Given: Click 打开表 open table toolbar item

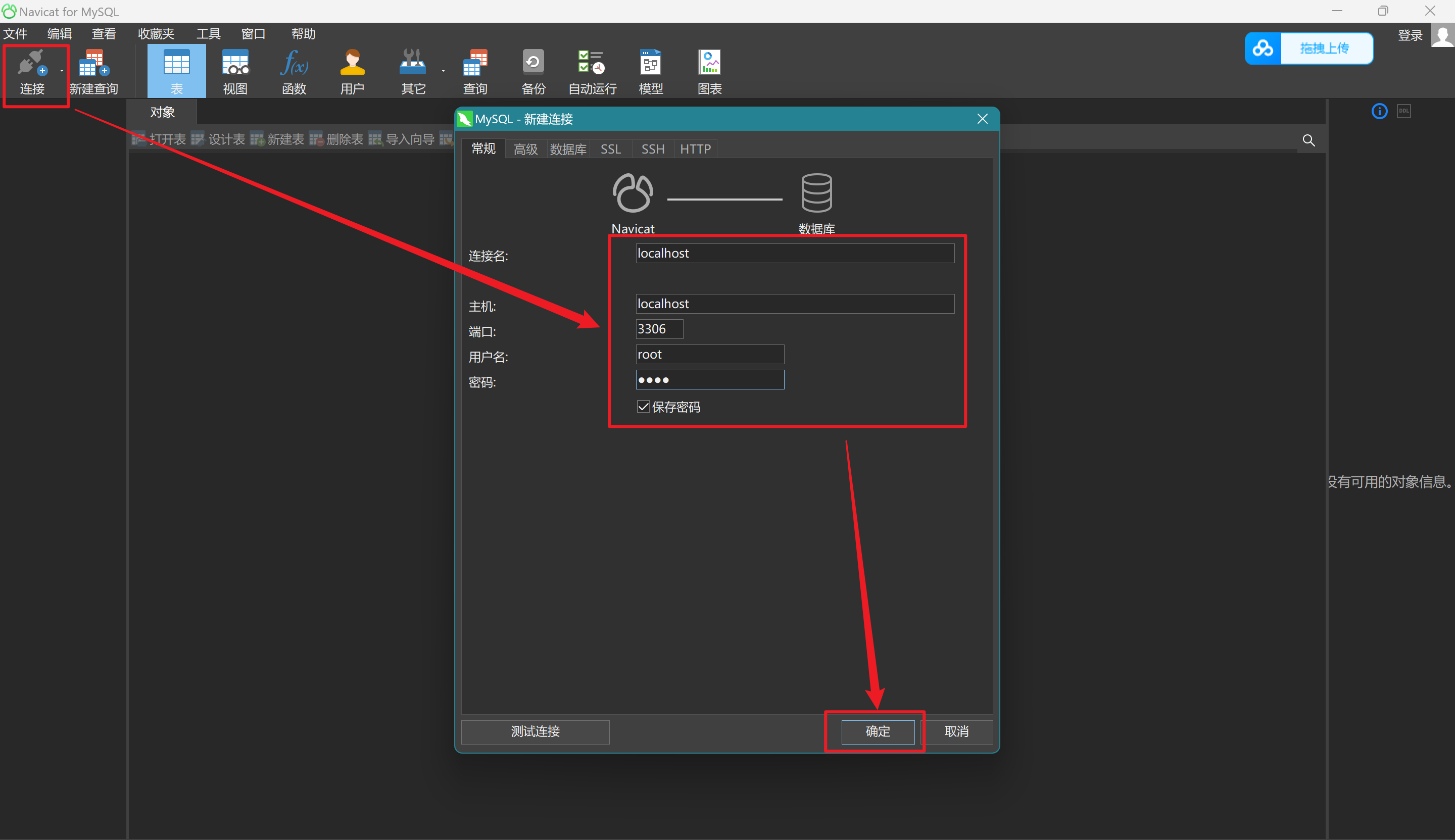Looking at the screenshot, I should tap(159, 139).
